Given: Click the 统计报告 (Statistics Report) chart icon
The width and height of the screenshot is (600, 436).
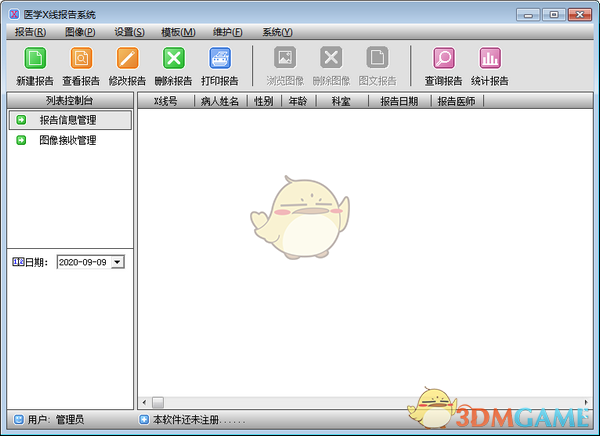Looking at the screenshot, I should (489, 59).
